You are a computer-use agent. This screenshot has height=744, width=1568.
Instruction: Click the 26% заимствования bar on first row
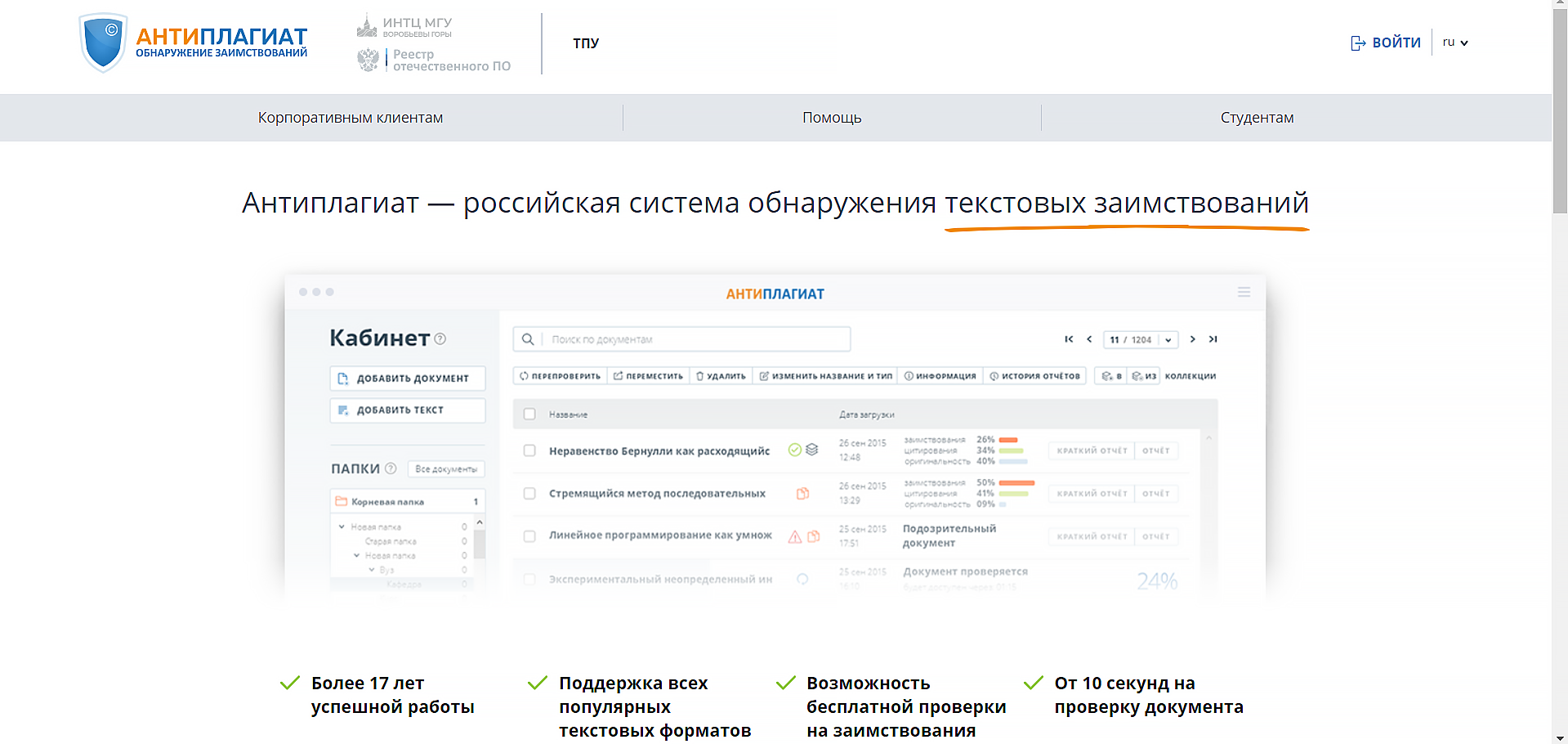click(x=1008, y=440)
